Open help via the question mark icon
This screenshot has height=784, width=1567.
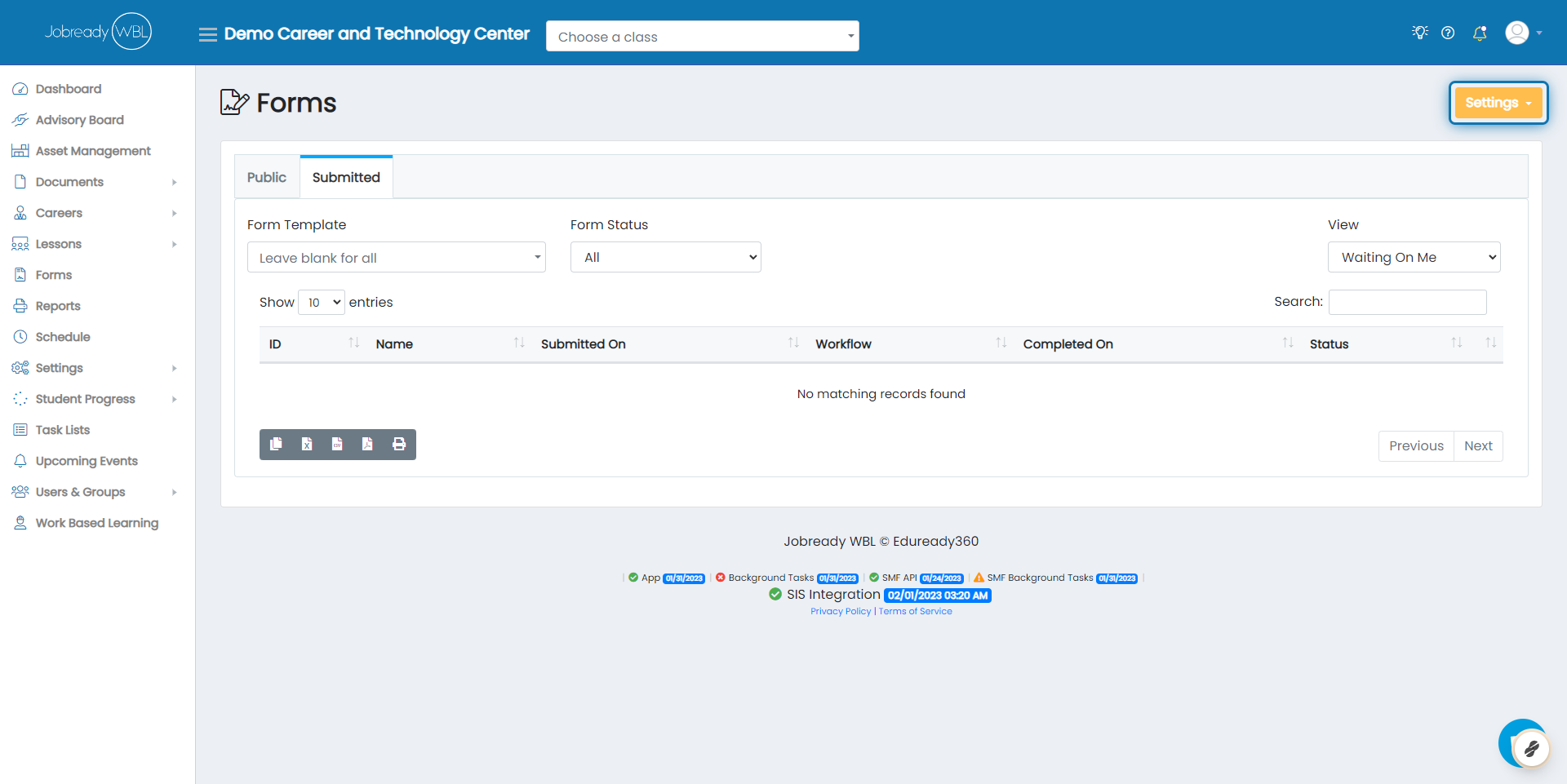[x=1448, y=33]
